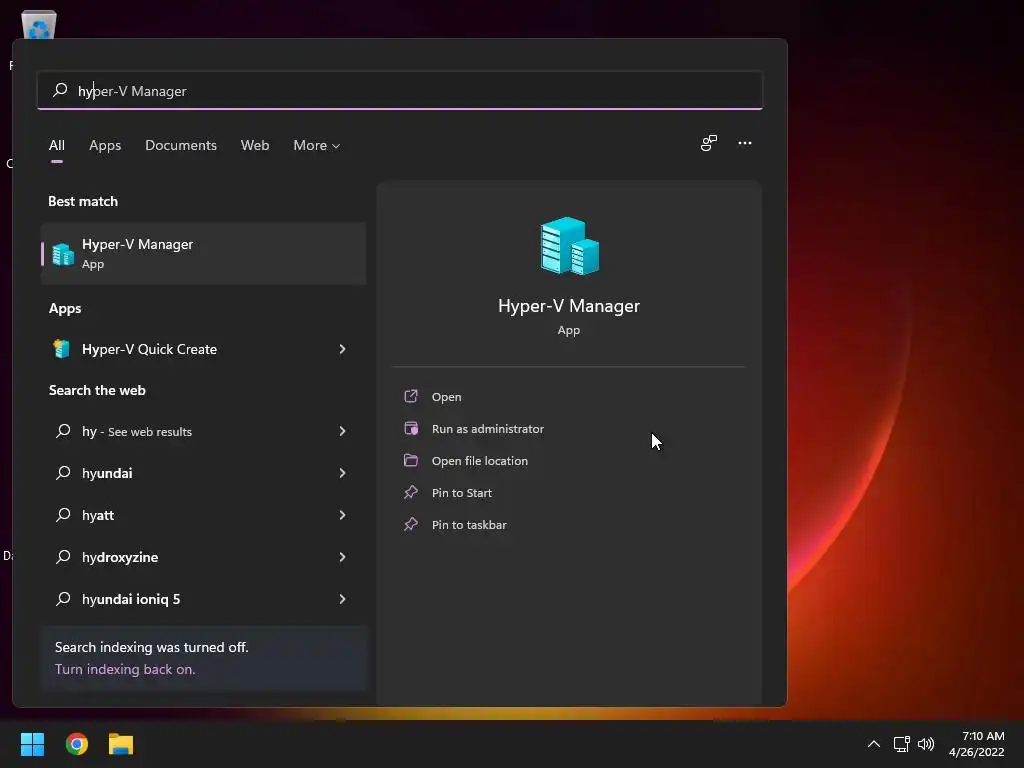Choose Pin to Start

click(x=462, y=492)
